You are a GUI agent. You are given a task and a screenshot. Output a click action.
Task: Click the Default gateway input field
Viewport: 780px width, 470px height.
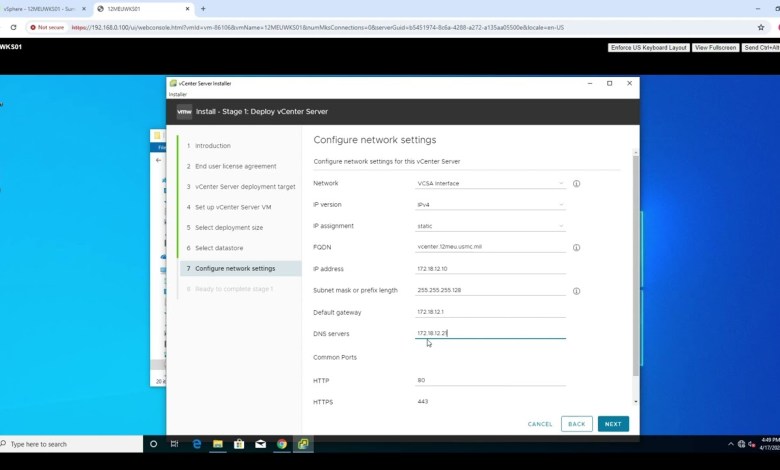(x=490, y=312)
